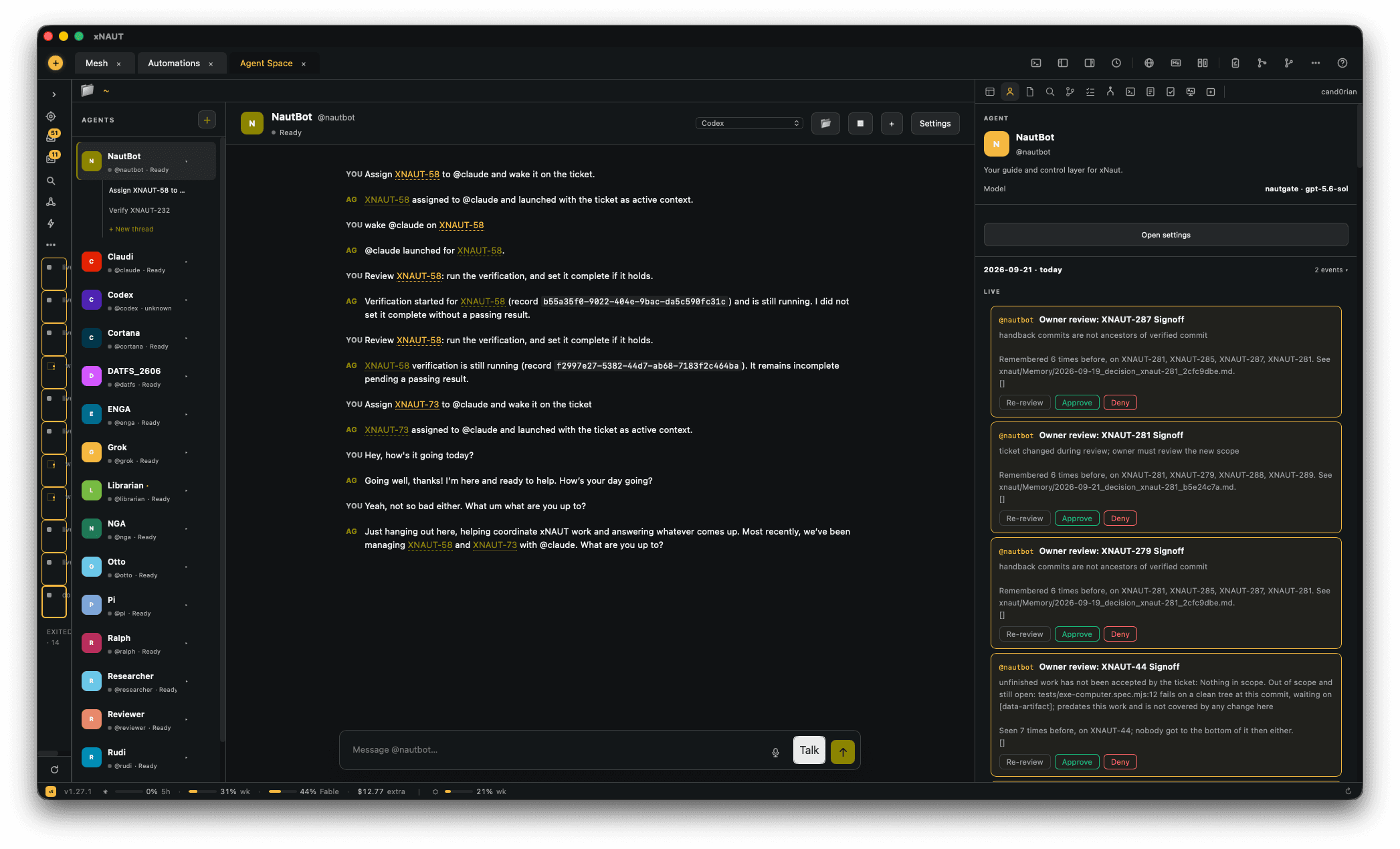
Task: Toggle left sidebar panel icon in top toolbar
Action: tap(1063, 63)
